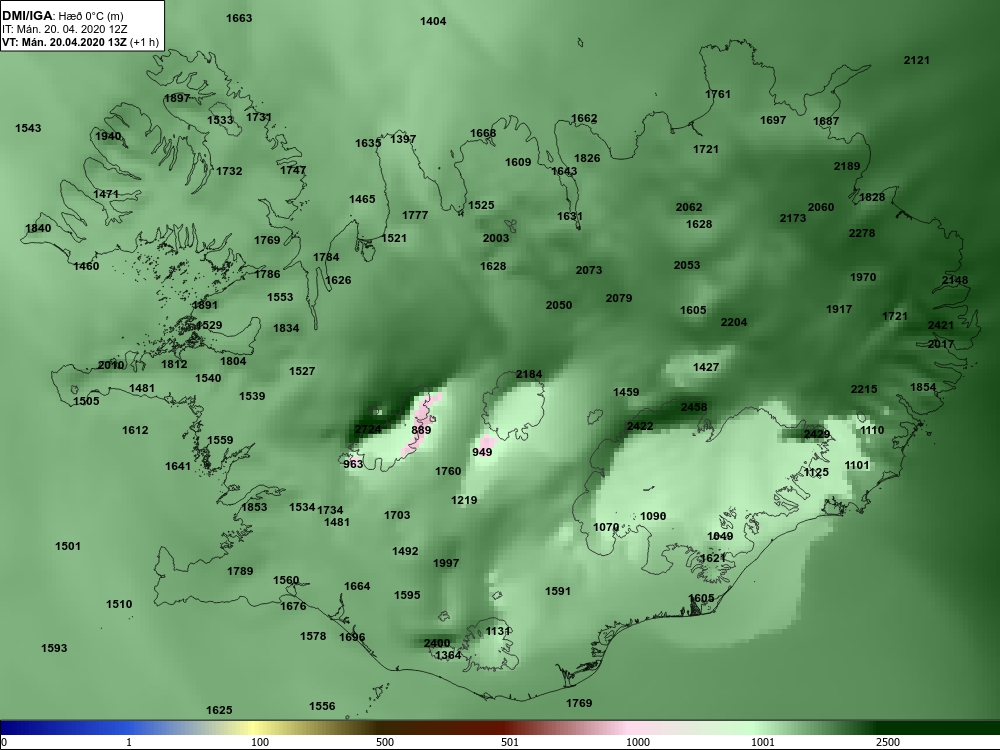
Task: Click the VT valid time line 13Z
Action: (x=79, y=43)
